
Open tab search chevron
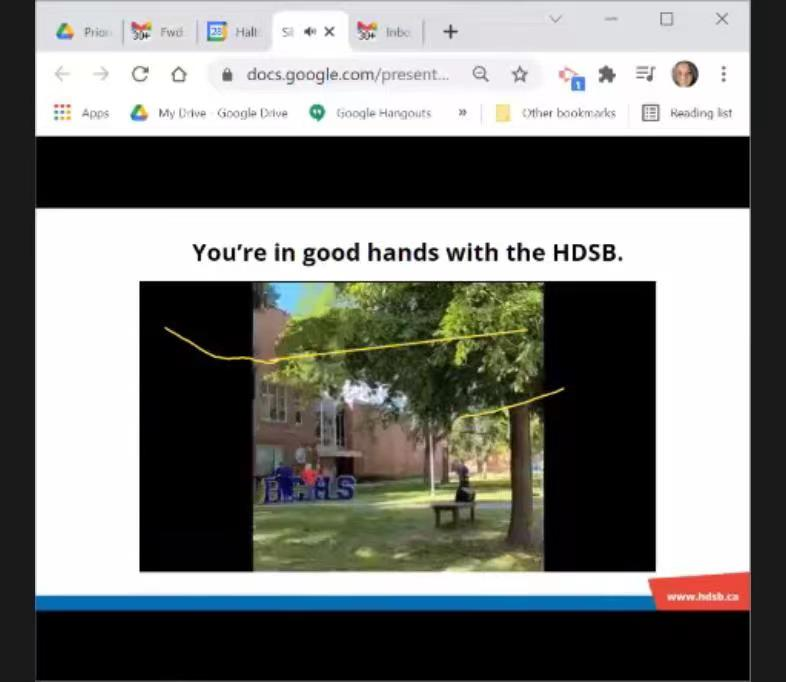(555, 19)
